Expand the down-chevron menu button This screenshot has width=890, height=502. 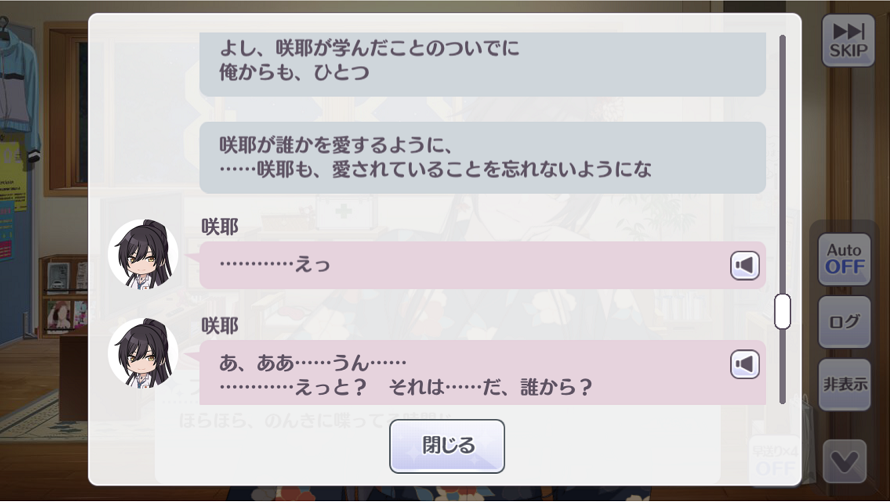844,461
